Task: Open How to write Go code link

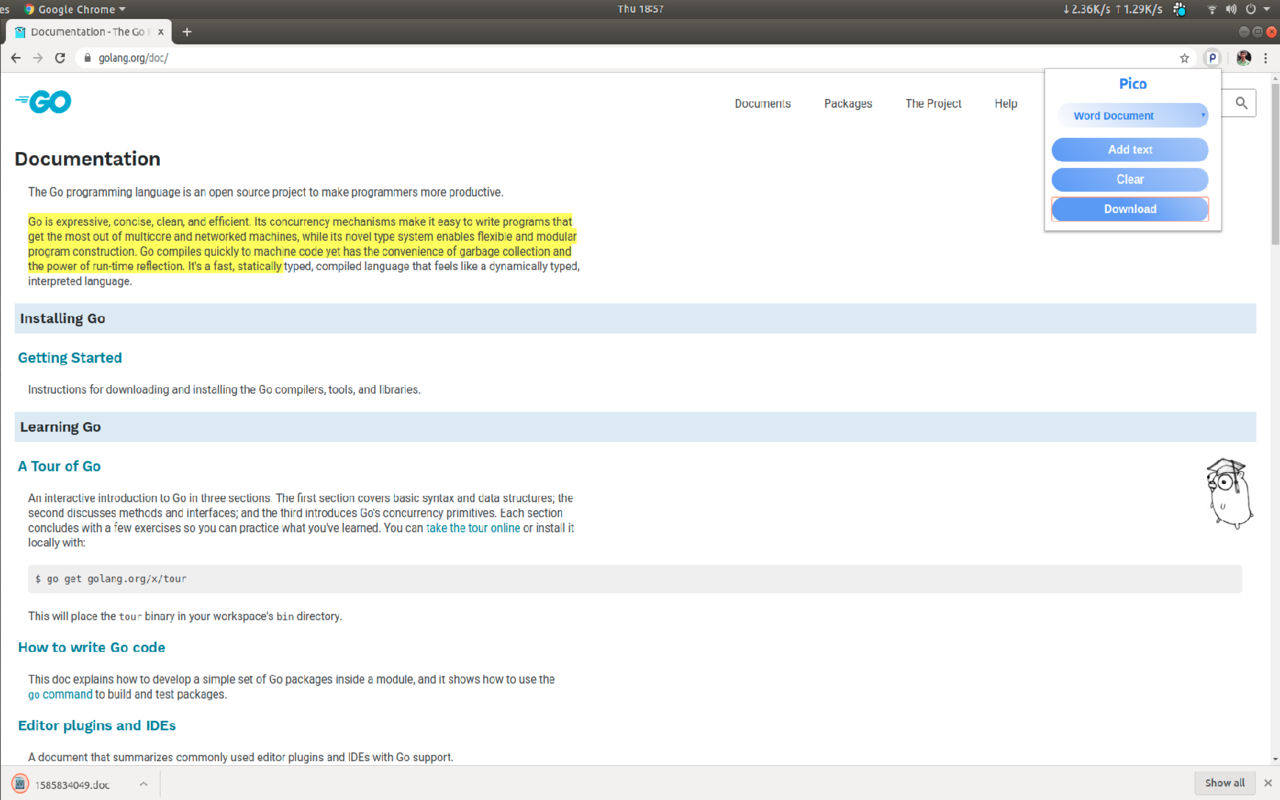Action: [x=92, y=648]
